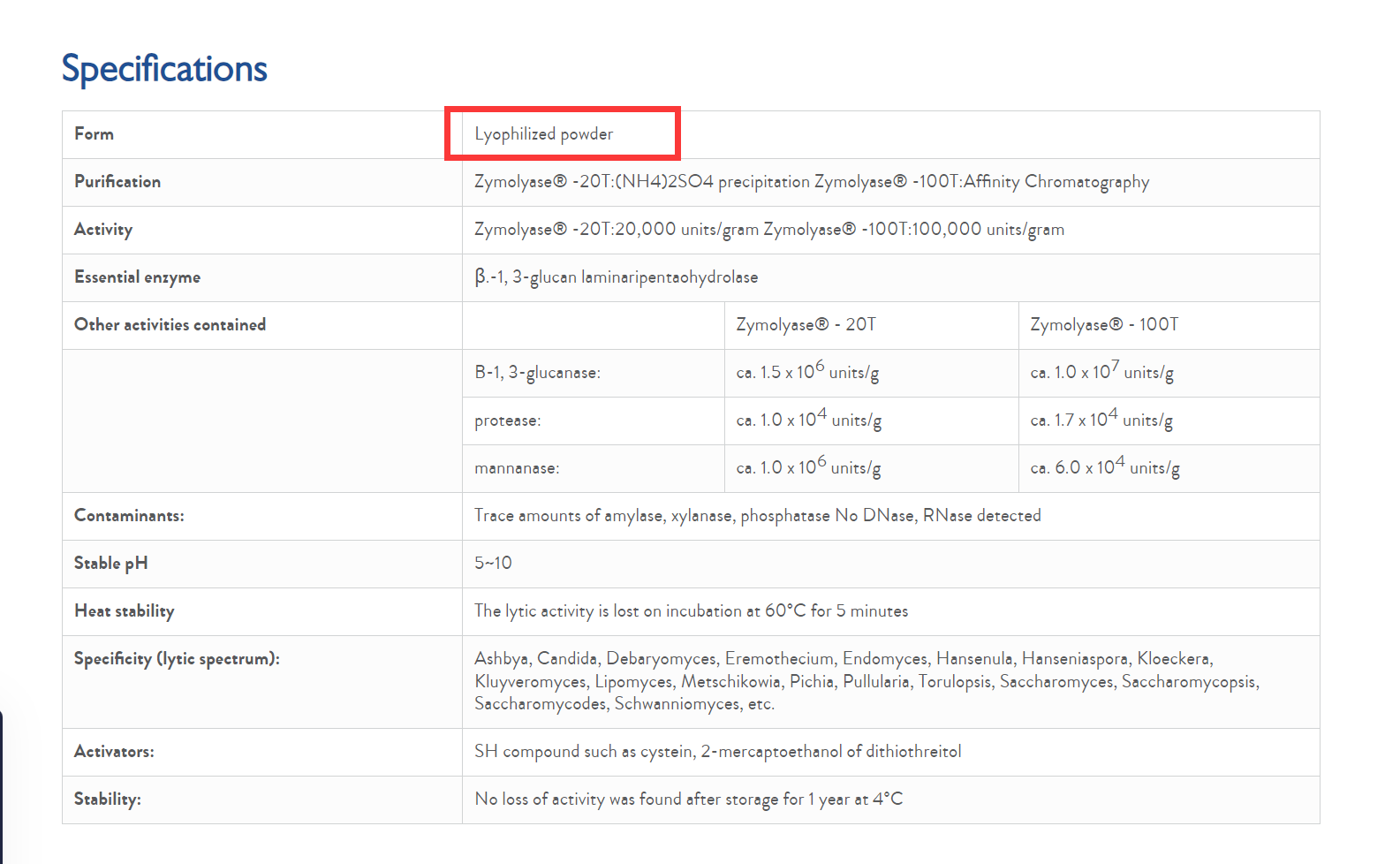Click the Zymolyase - 100T column header

pyautogui.click(x=1103, y=324)
